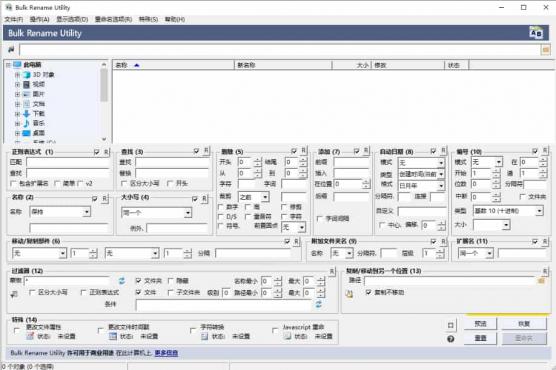Toggle the 正则表达式 checkbox in Filters
Viewport: 556px width, 370px height.
pos(84,292)
